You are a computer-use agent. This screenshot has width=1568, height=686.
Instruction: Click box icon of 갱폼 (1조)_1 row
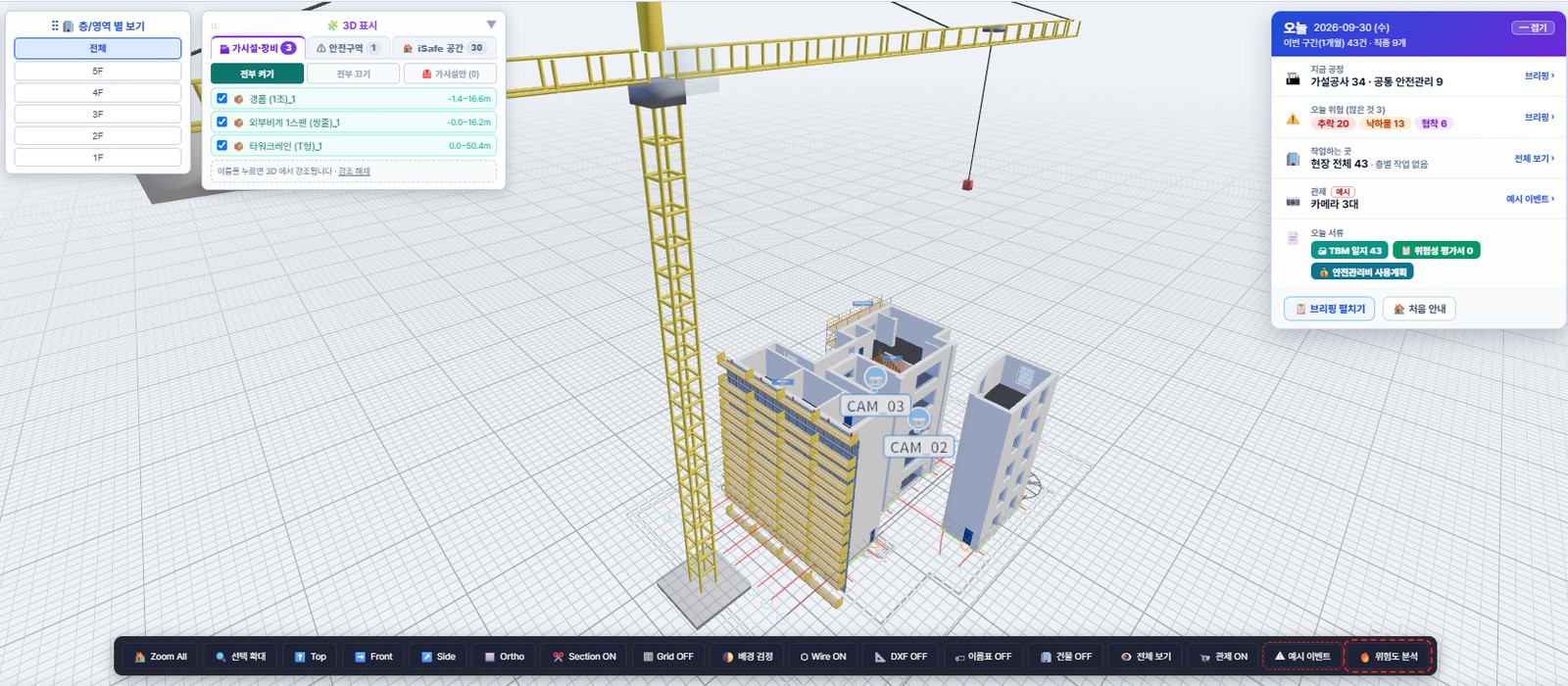238,99
